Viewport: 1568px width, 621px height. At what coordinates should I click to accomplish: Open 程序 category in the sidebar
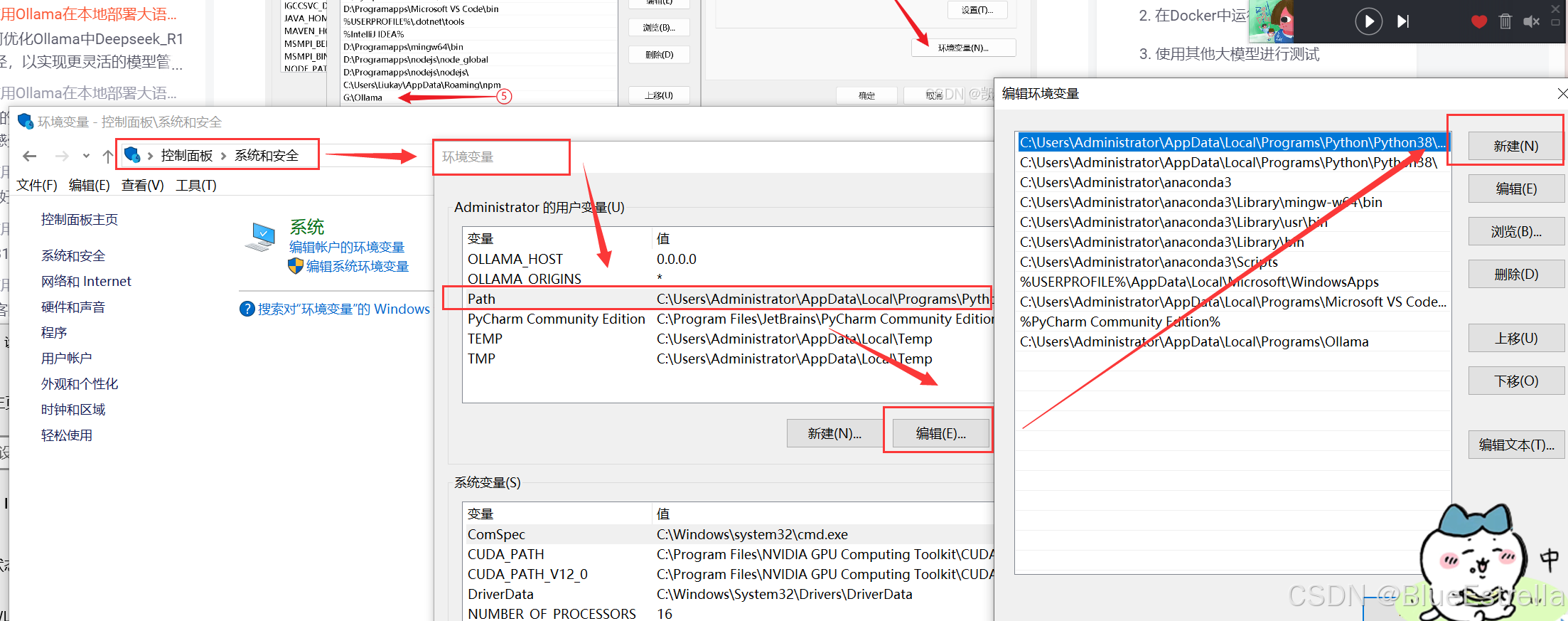[x=54, y=333]
